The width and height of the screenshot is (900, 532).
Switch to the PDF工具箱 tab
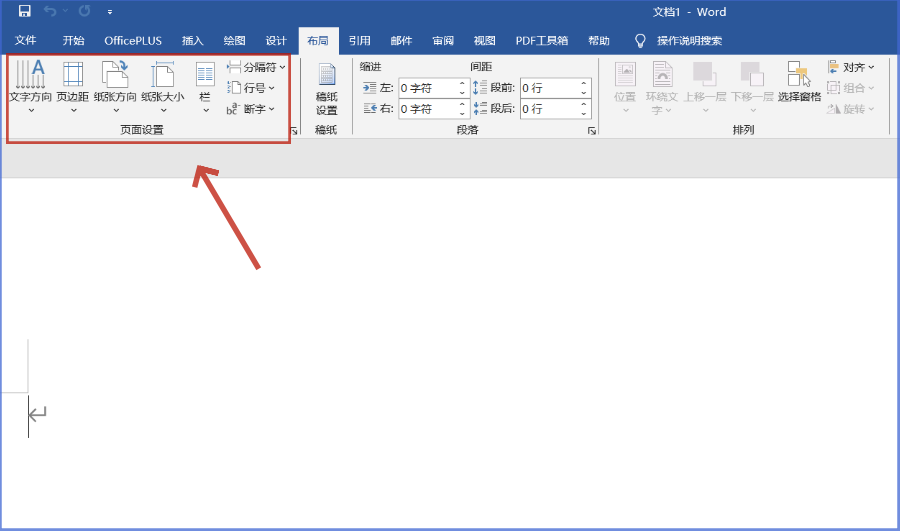point(542,41)
